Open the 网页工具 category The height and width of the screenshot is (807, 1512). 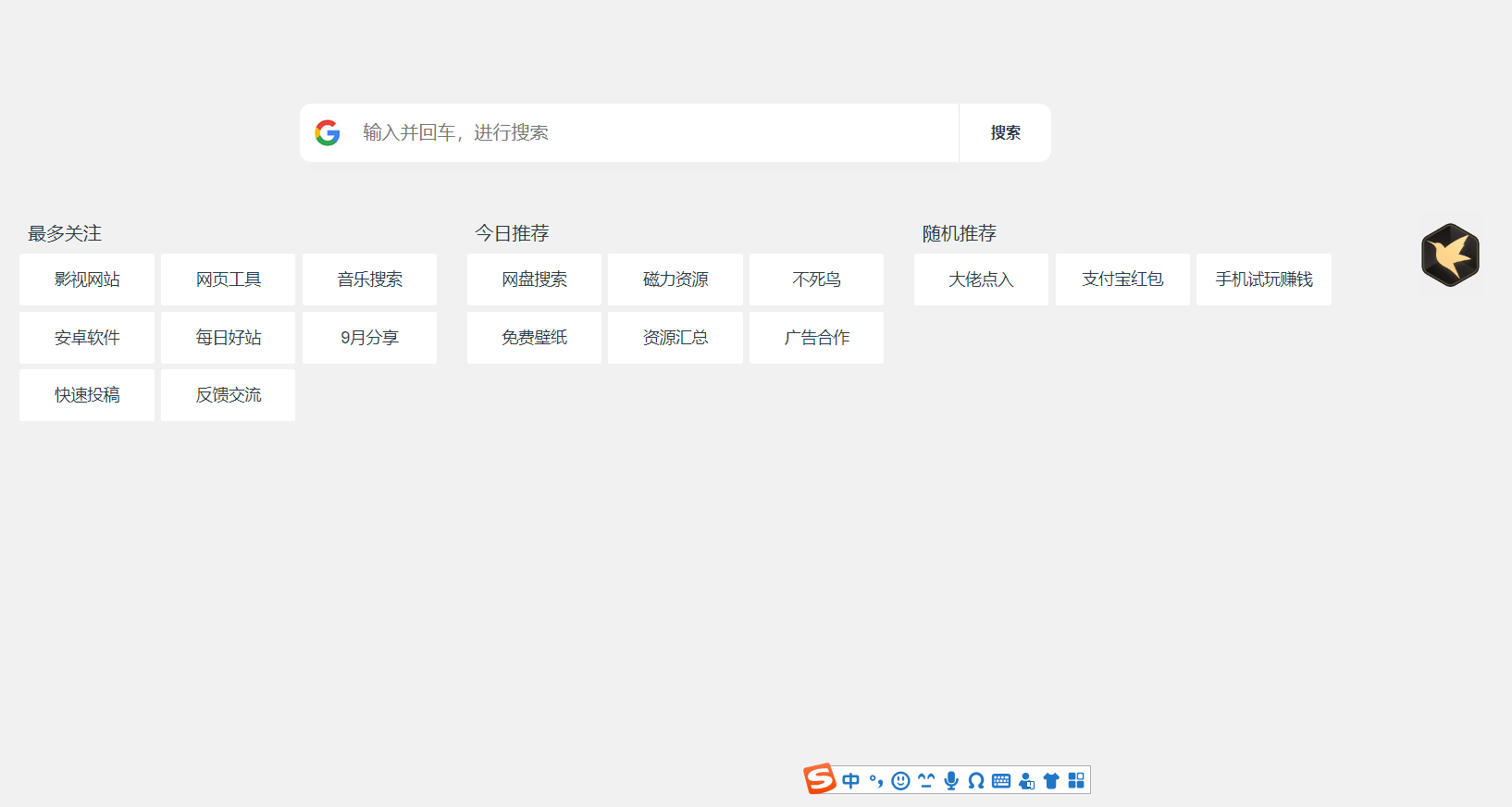(x=229, y=279)
